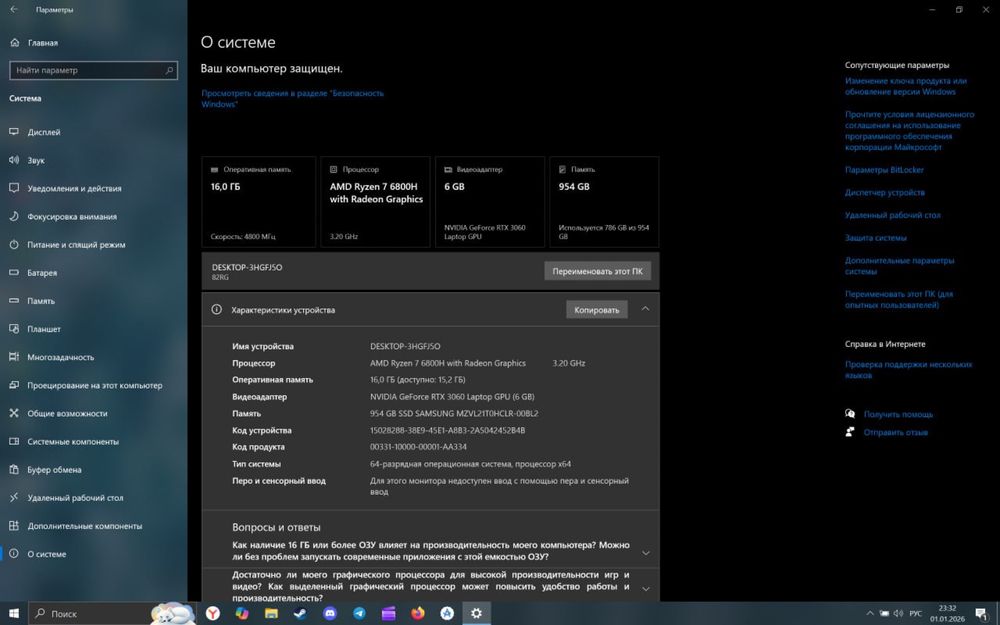Click the info icon beside Характеристики устройства
1000x625 pixels.
(x=217, y=309)
